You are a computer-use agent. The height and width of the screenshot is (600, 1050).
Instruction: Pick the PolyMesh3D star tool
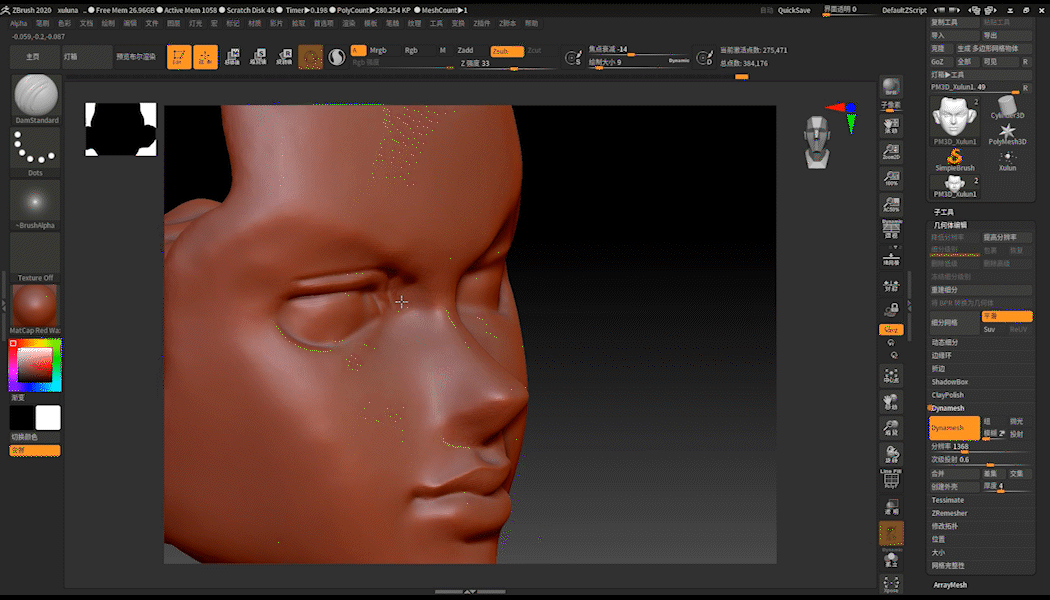1007,132
